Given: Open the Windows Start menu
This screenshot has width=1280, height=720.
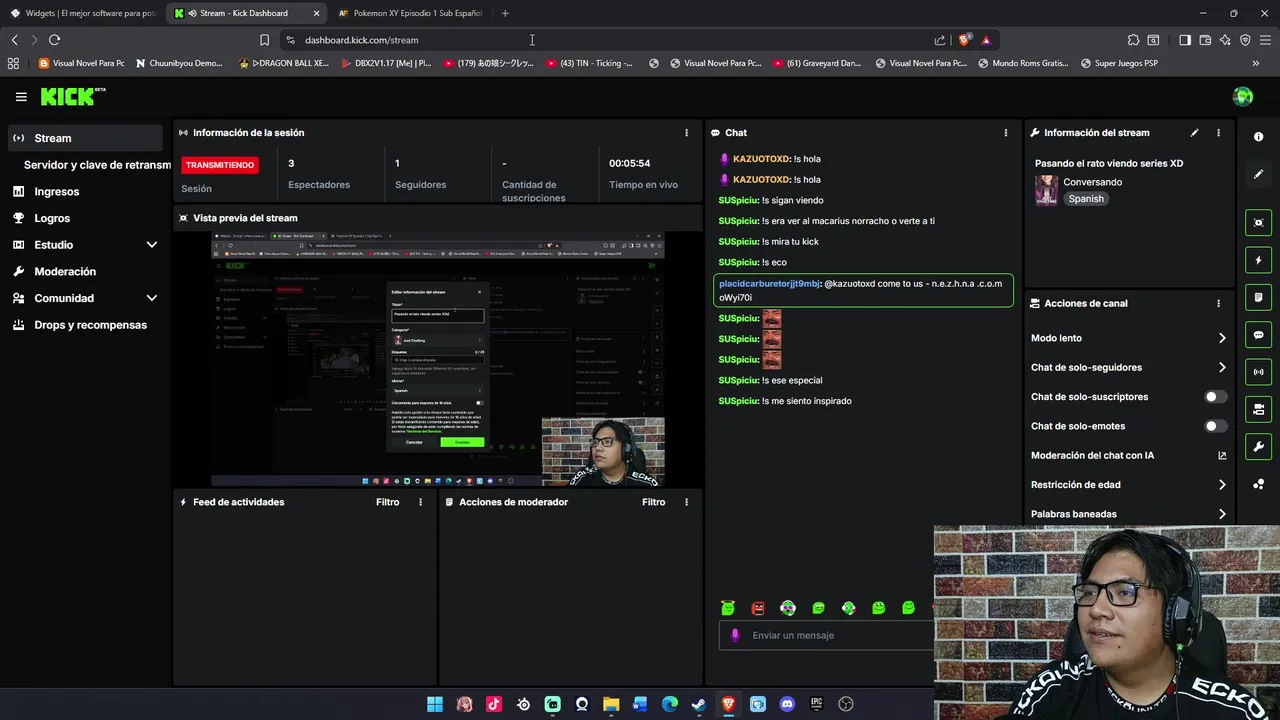Looking at the screenshot, I should [x=435, y=704].
